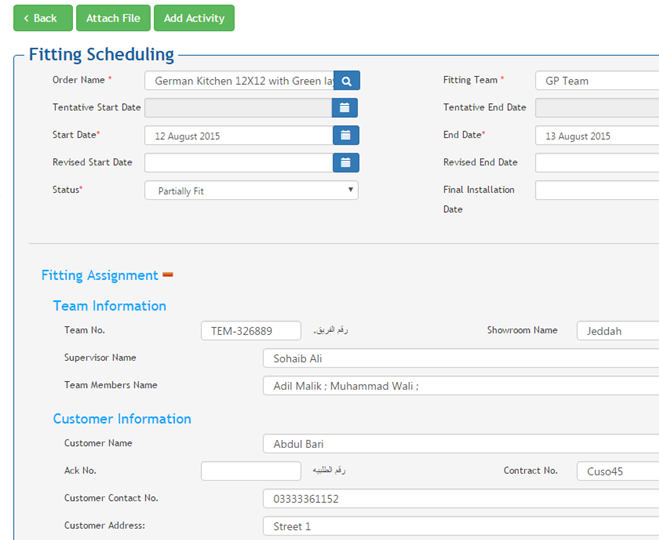Collapse the Fitting Assignment section

click(168, 275)
